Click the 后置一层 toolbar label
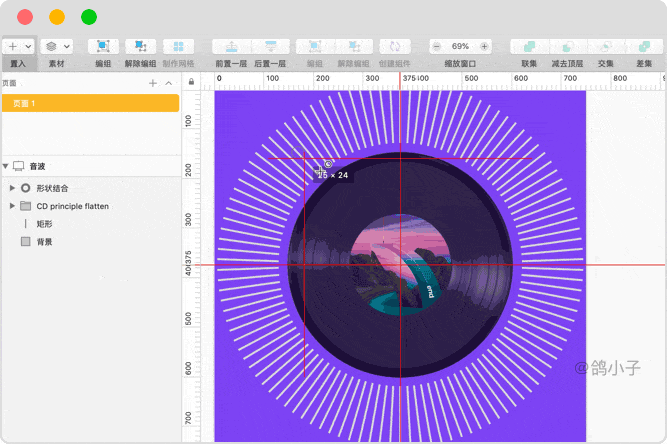The image size is (667, 444). pyautogui.click(x=270, y=64)
